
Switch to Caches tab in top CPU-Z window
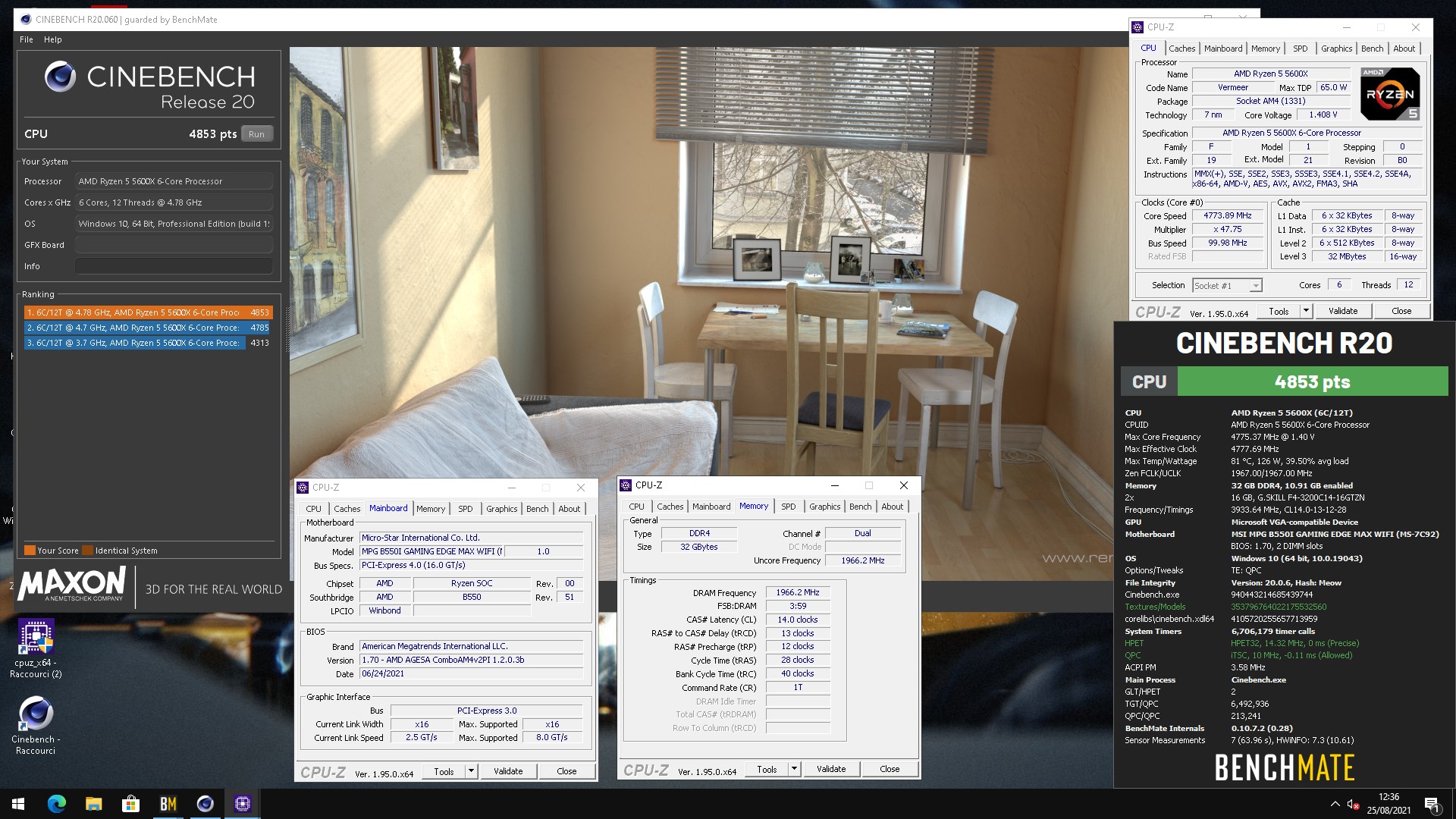(x=1181, y=49)
